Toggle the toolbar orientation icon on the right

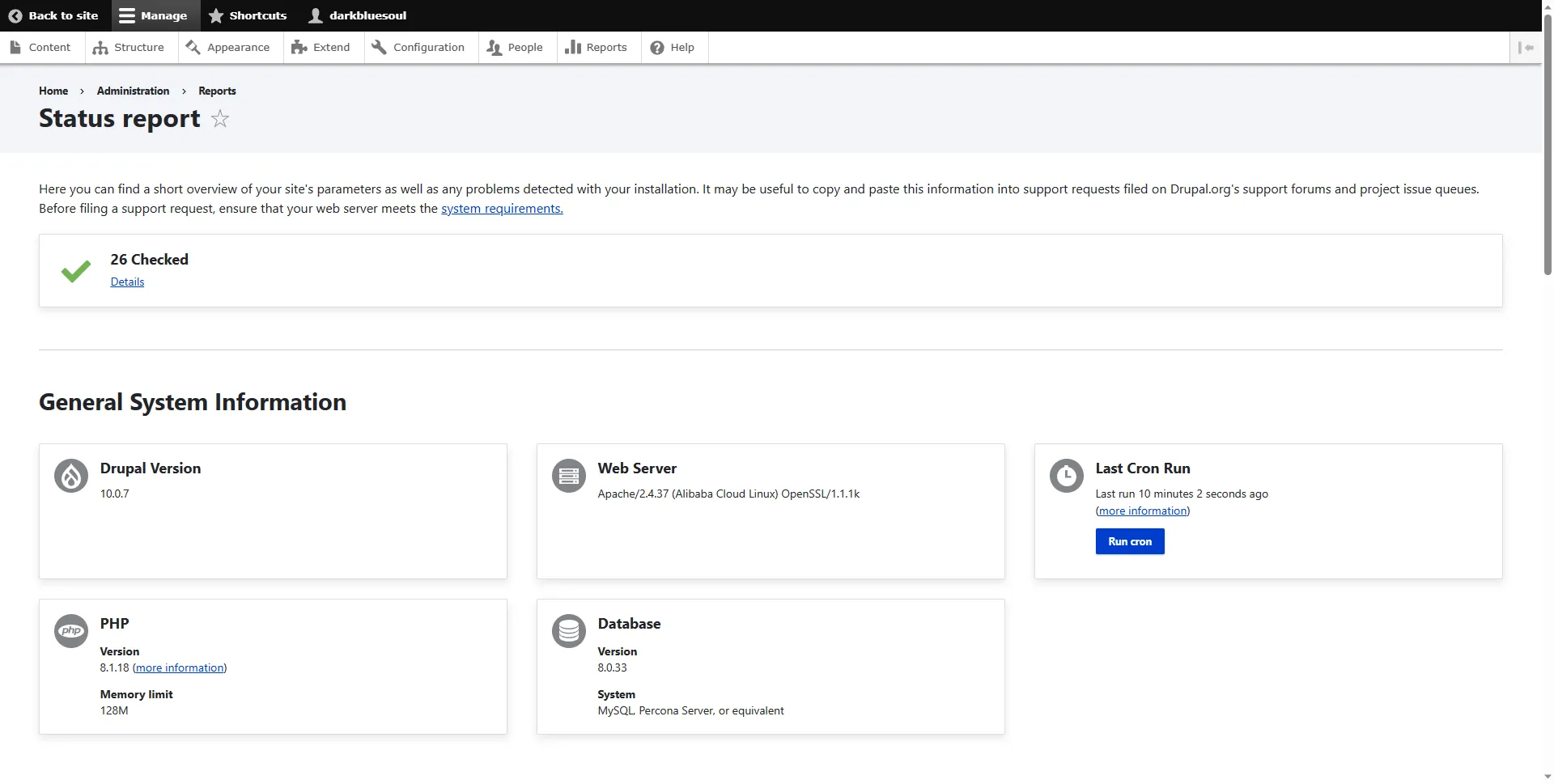coord(1527,47)
